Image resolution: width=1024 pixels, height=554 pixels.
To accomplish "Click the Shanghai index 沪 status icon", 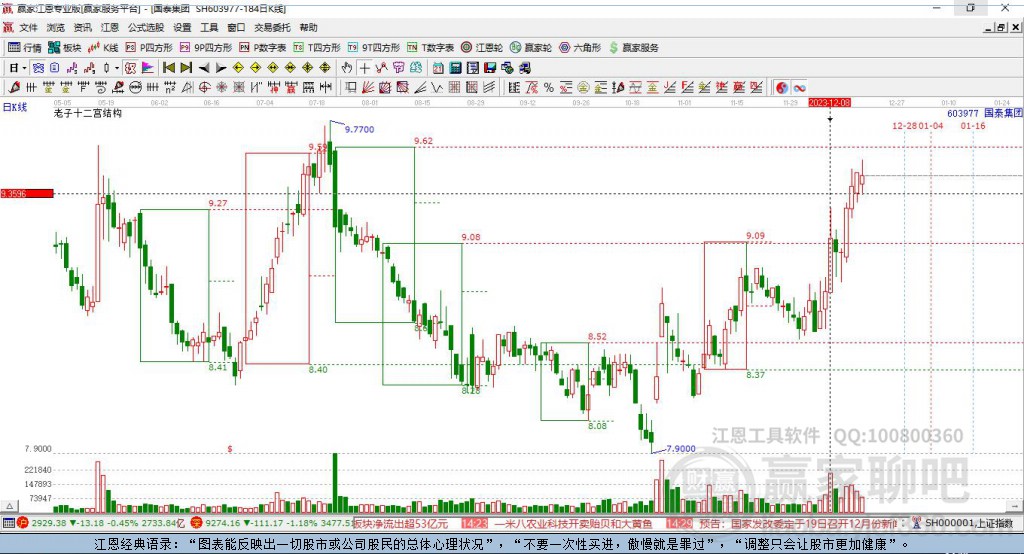I will pyautogui.click(x=23, y=523).
